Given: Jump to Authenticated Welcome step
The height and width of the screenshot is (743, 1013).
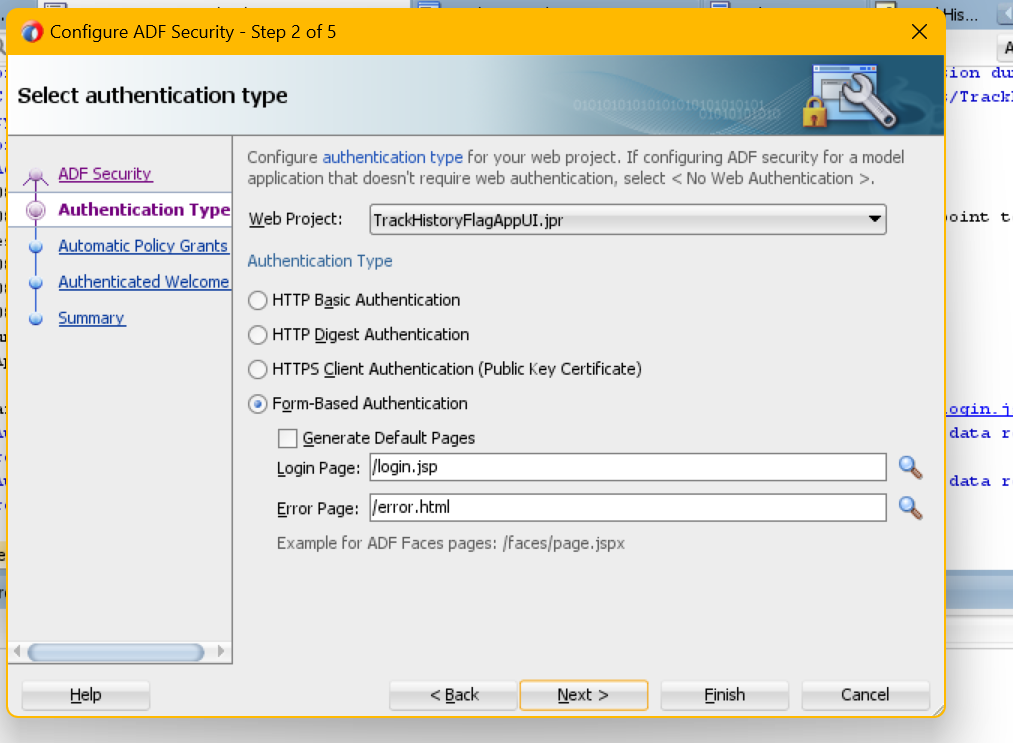Looking at the screenshot, I should click(144, 282).
